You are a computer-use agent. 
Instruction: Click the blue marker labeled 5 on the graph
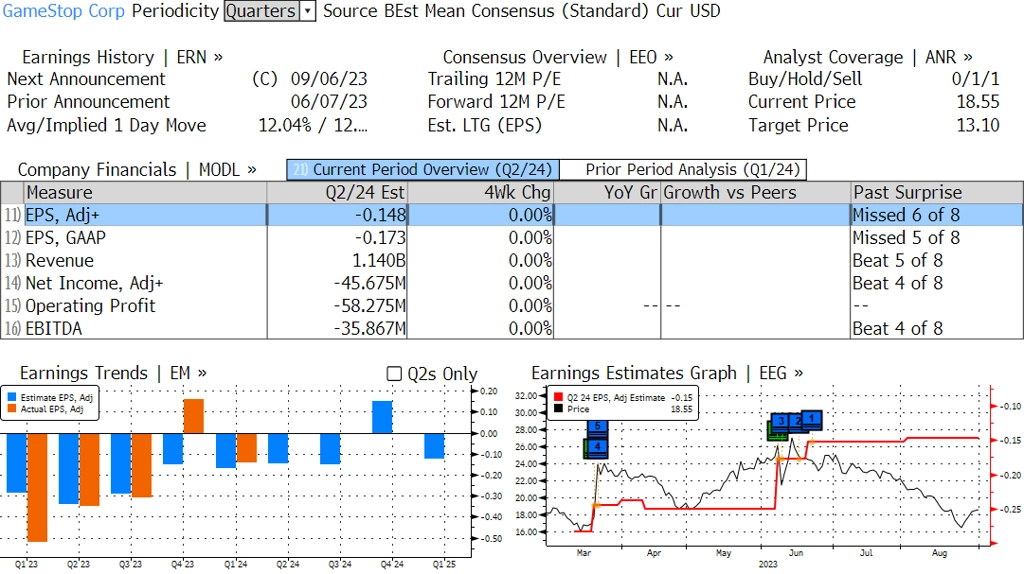(x=598, y=427)
